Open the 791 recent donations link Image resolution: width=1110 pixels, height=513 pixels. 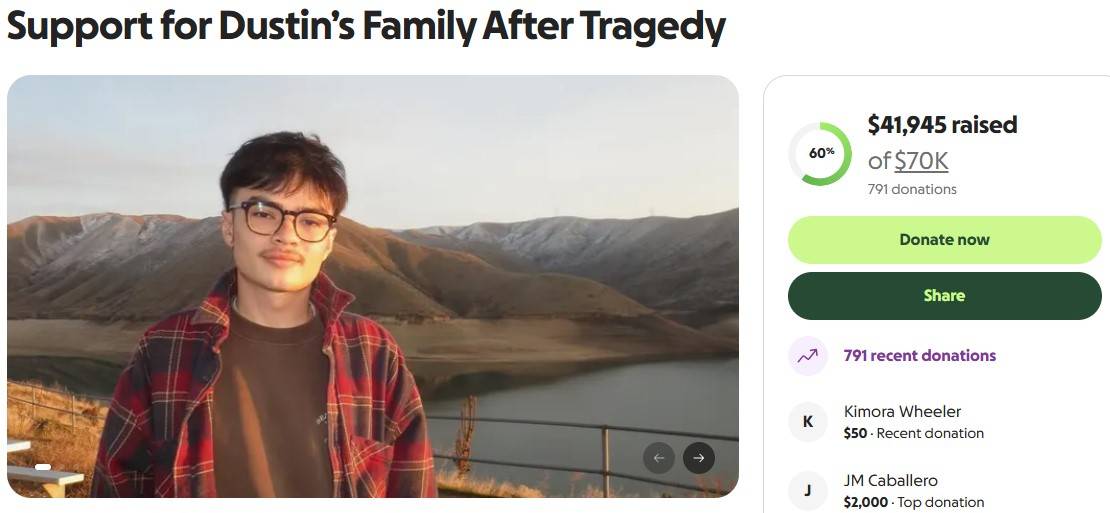click(x=920, y=355)
